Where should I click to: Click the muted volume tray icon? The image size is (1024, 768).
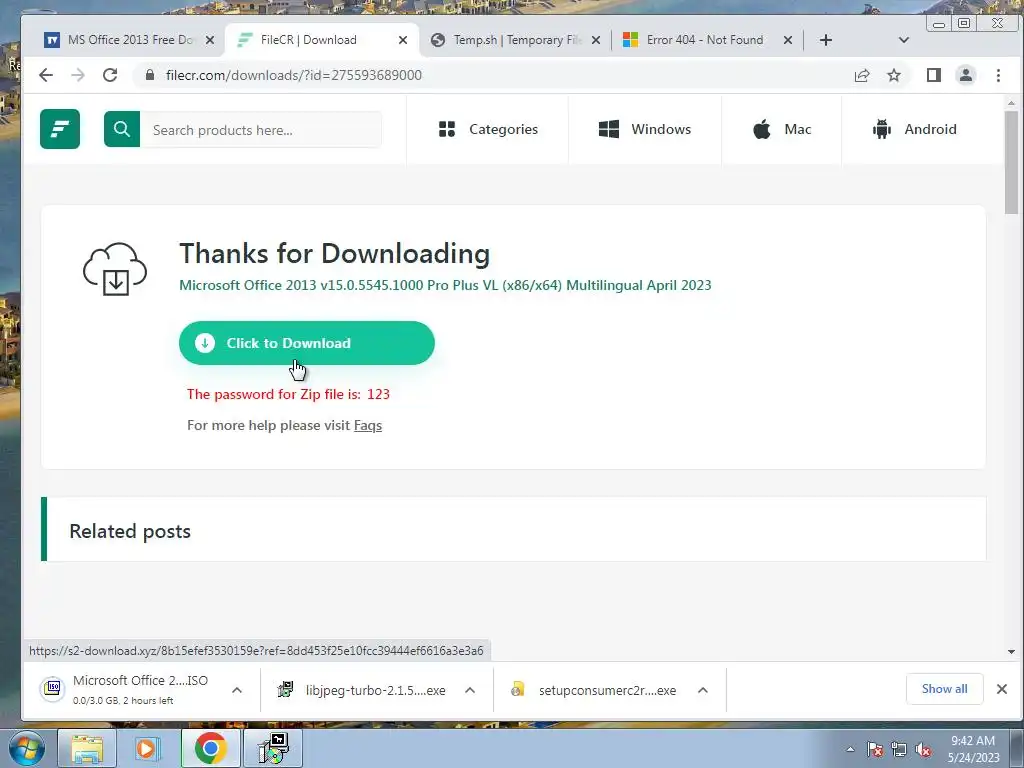point(923,750)
